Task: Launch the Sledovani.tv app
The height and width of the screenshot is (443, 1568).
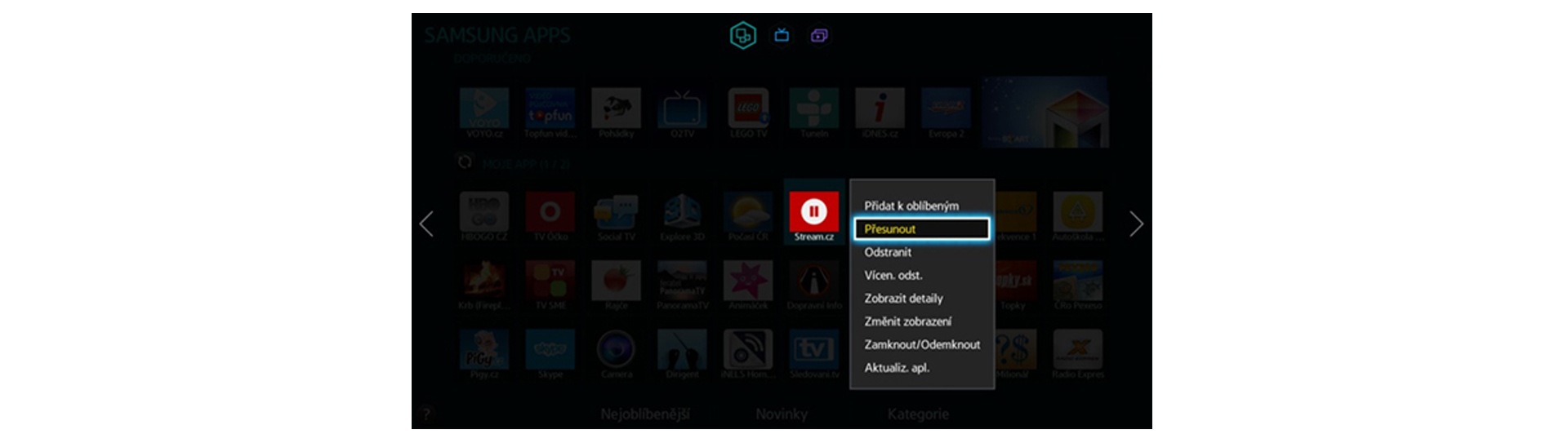Action: pyautogui.click(x=814, y=354)
